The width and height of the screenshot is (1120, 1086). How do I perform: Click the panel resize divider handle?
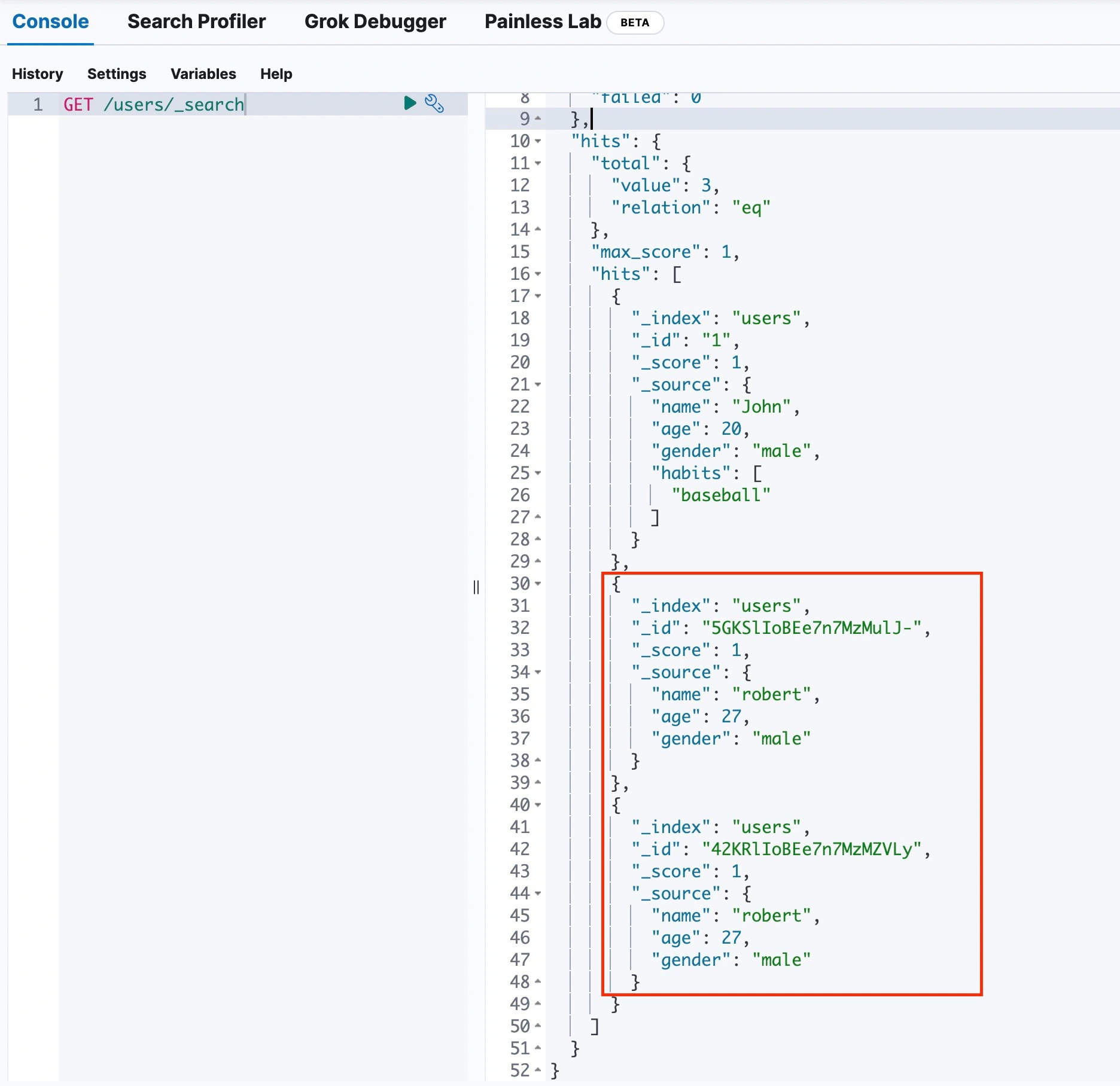pyautogui.click(x=476, y=587)
